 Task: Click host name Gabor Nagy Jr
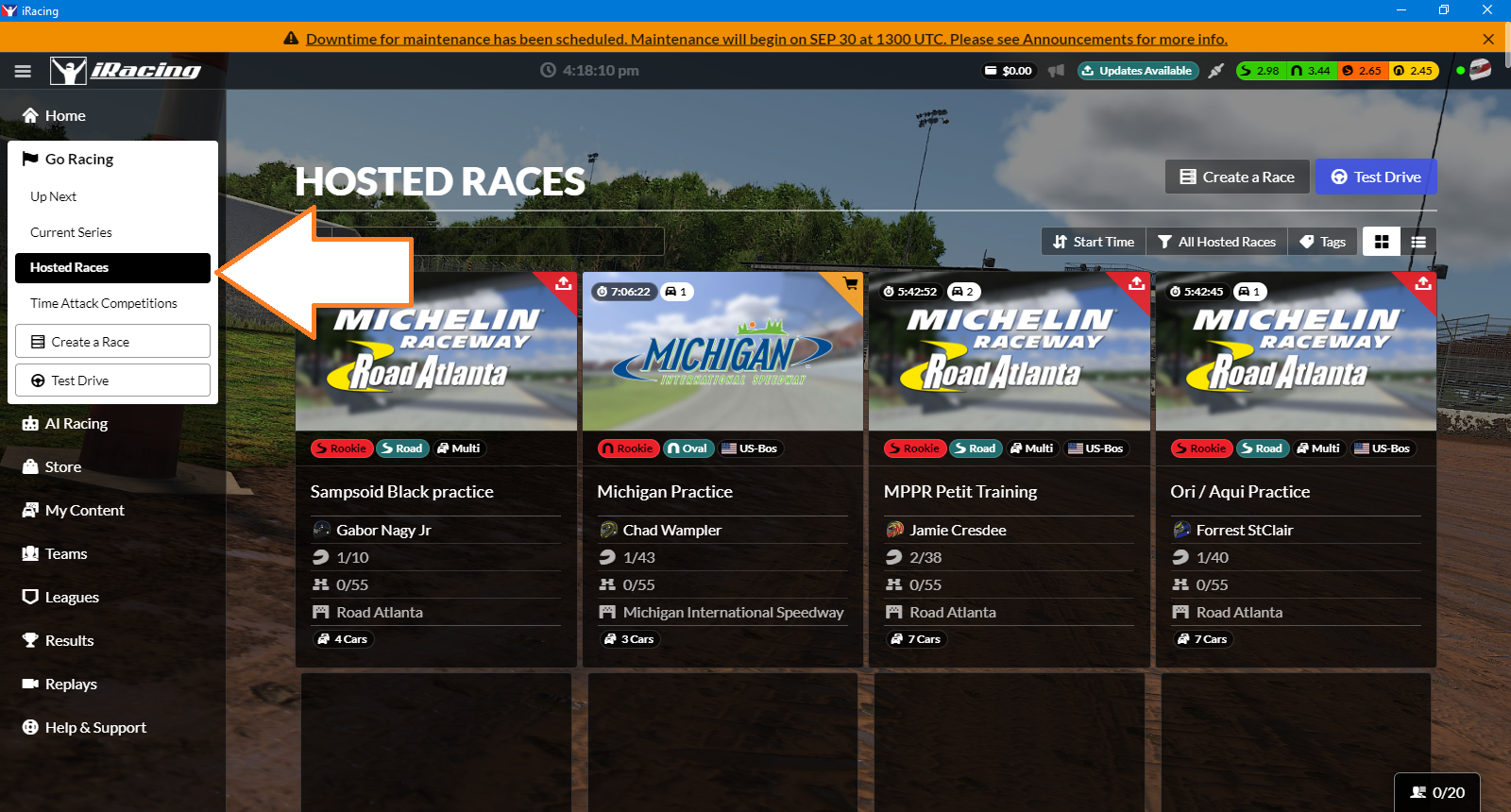(x=383, y=531)
